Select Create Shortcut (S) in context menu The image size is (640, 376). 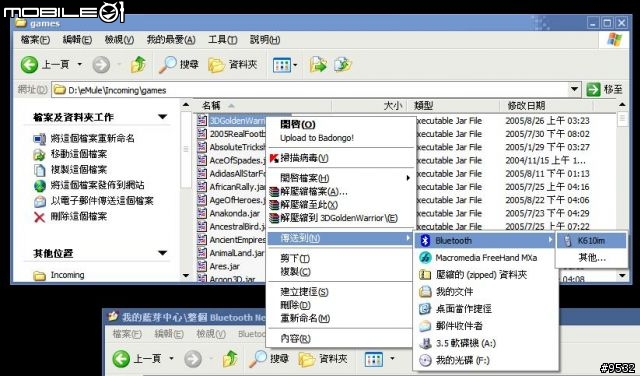pos(304,292)
